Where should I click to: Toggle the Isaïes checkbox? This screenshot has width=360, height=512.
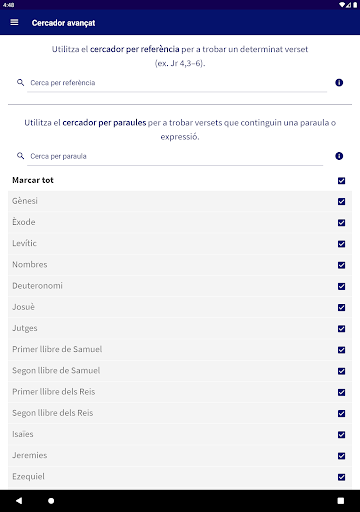pyautogui.click(x=341, y=435)
